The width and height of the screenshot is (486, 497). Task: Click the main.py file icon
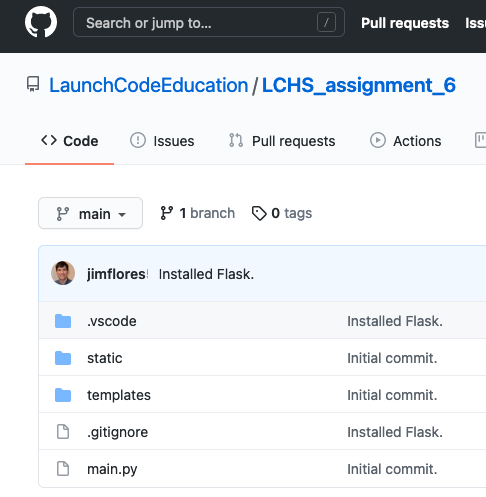click(63, 469)
